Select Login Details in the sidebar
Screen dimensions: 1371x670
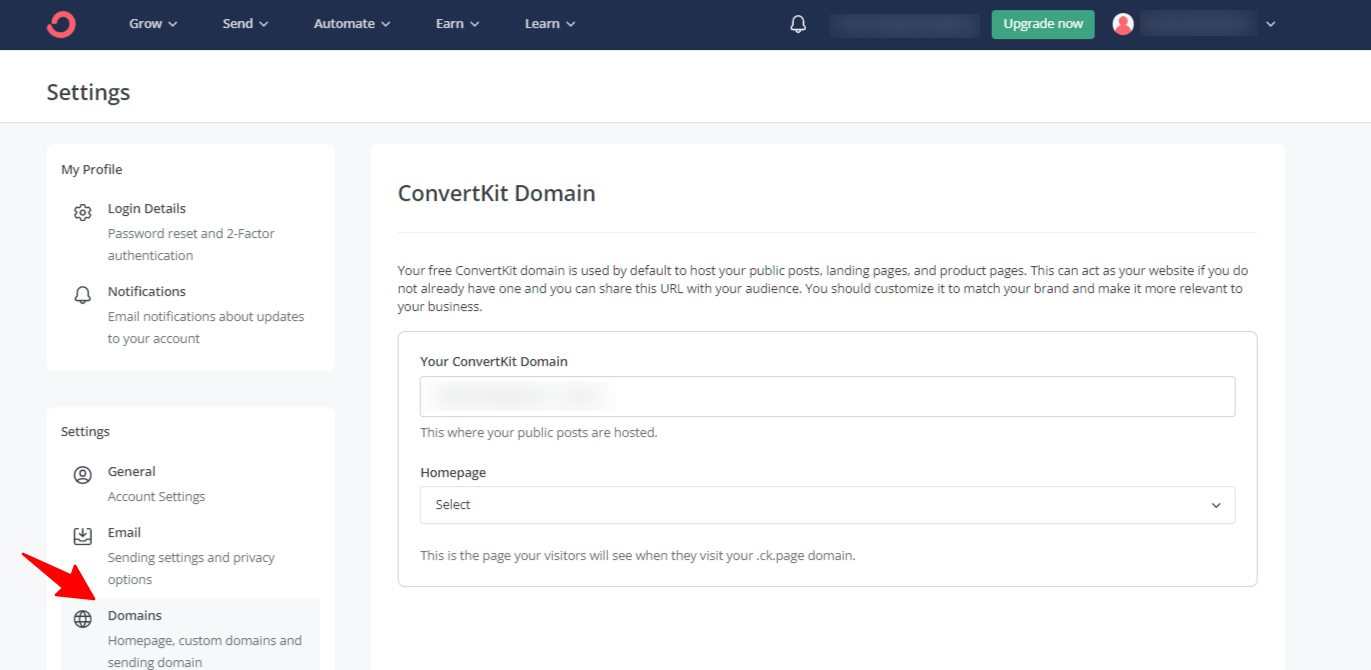146,208
